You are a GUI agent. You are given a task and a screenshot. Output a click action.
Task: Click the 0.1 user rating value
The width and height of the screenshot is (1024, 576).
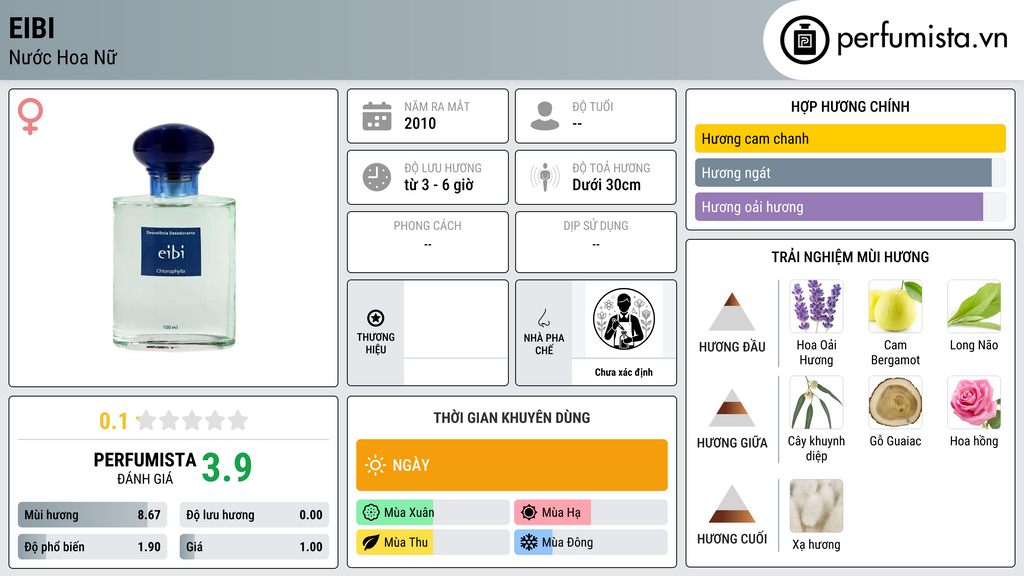(x=114, y=421)
